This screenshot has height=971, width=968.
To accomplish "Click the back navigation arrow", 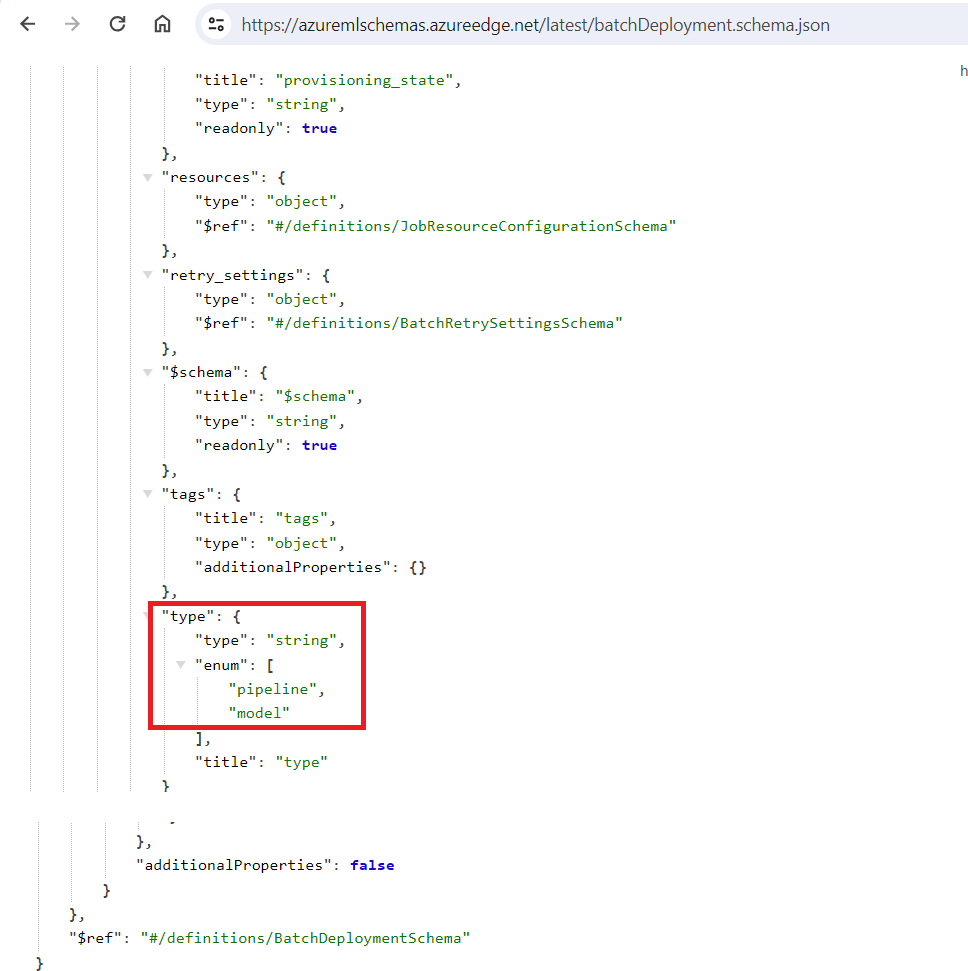I will [x=28, y=24].
